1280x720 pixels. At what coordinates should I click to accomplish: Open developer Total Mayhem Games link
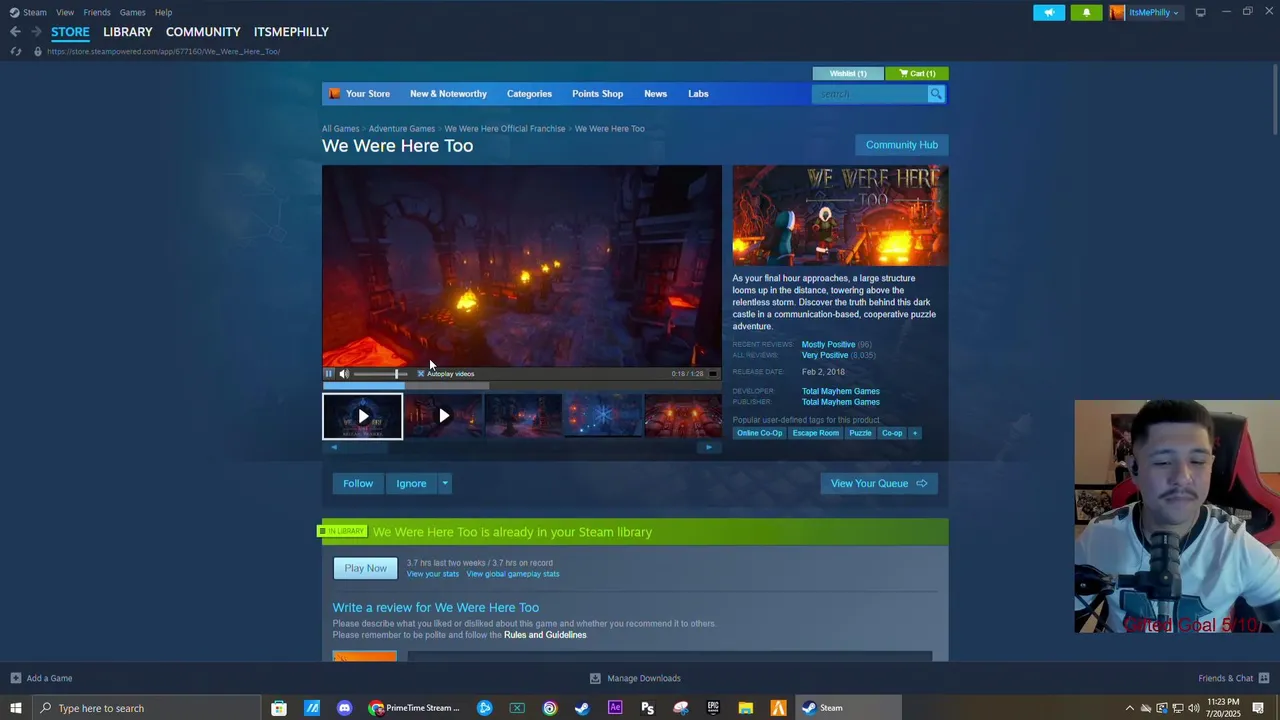(x=841, y=391)
